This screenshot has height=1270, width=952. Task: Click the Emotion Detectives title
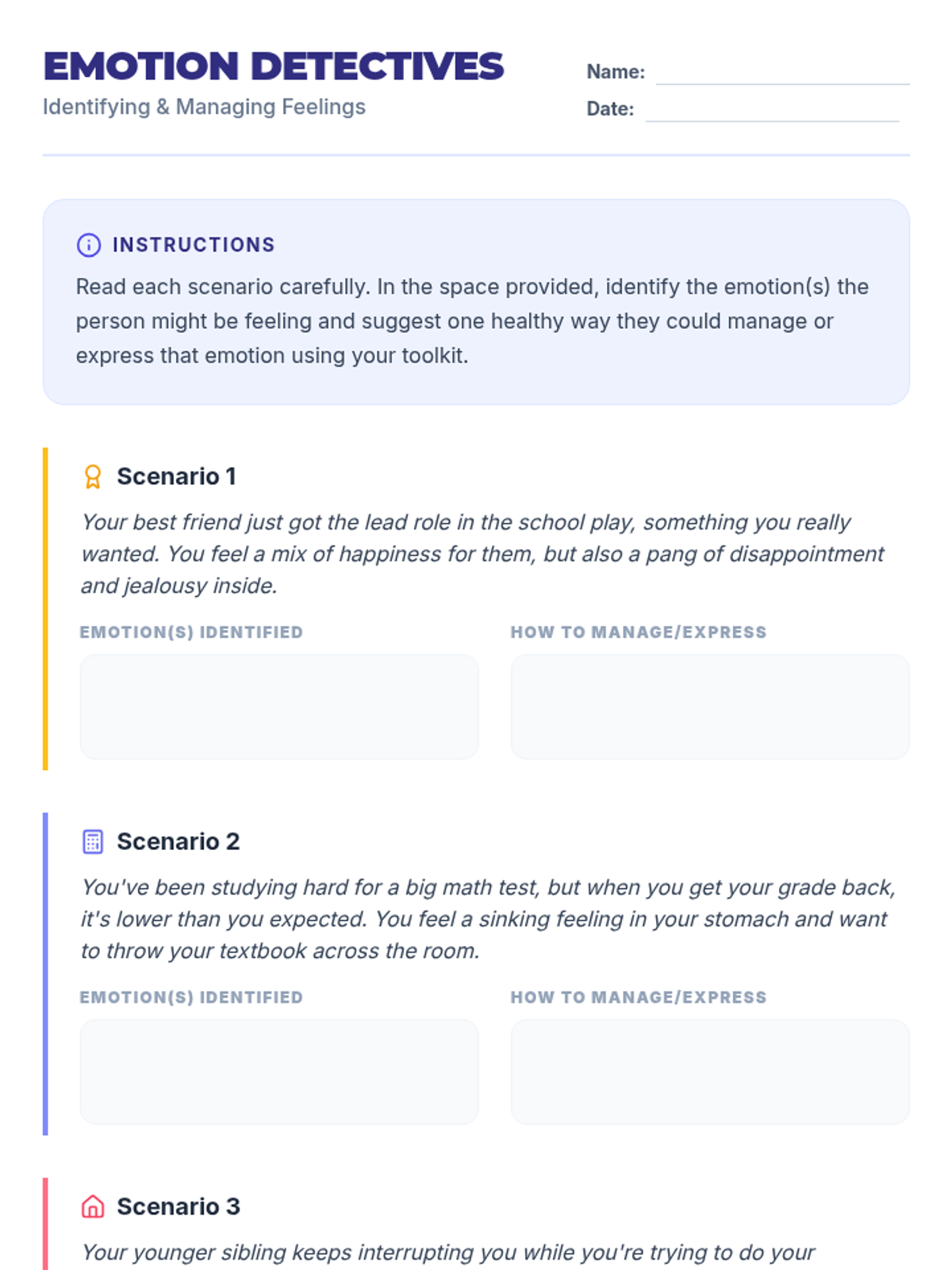tap(274, 66)
